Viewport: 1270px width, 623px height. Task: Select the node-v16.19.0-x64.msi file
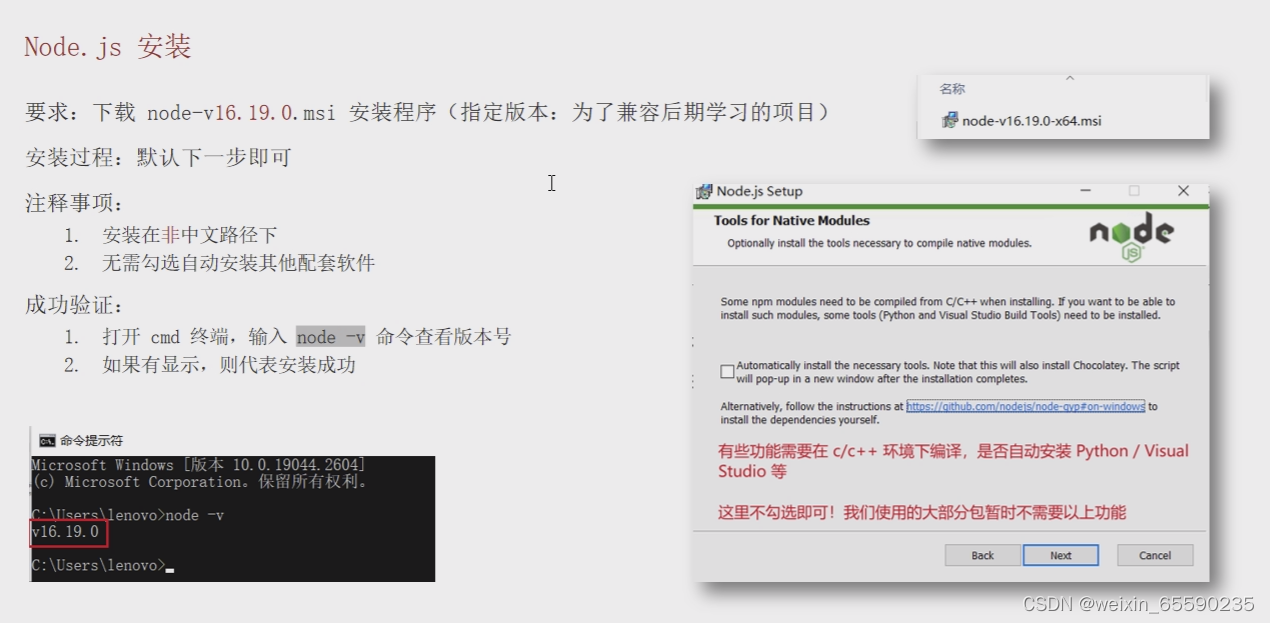[1021, 121]
